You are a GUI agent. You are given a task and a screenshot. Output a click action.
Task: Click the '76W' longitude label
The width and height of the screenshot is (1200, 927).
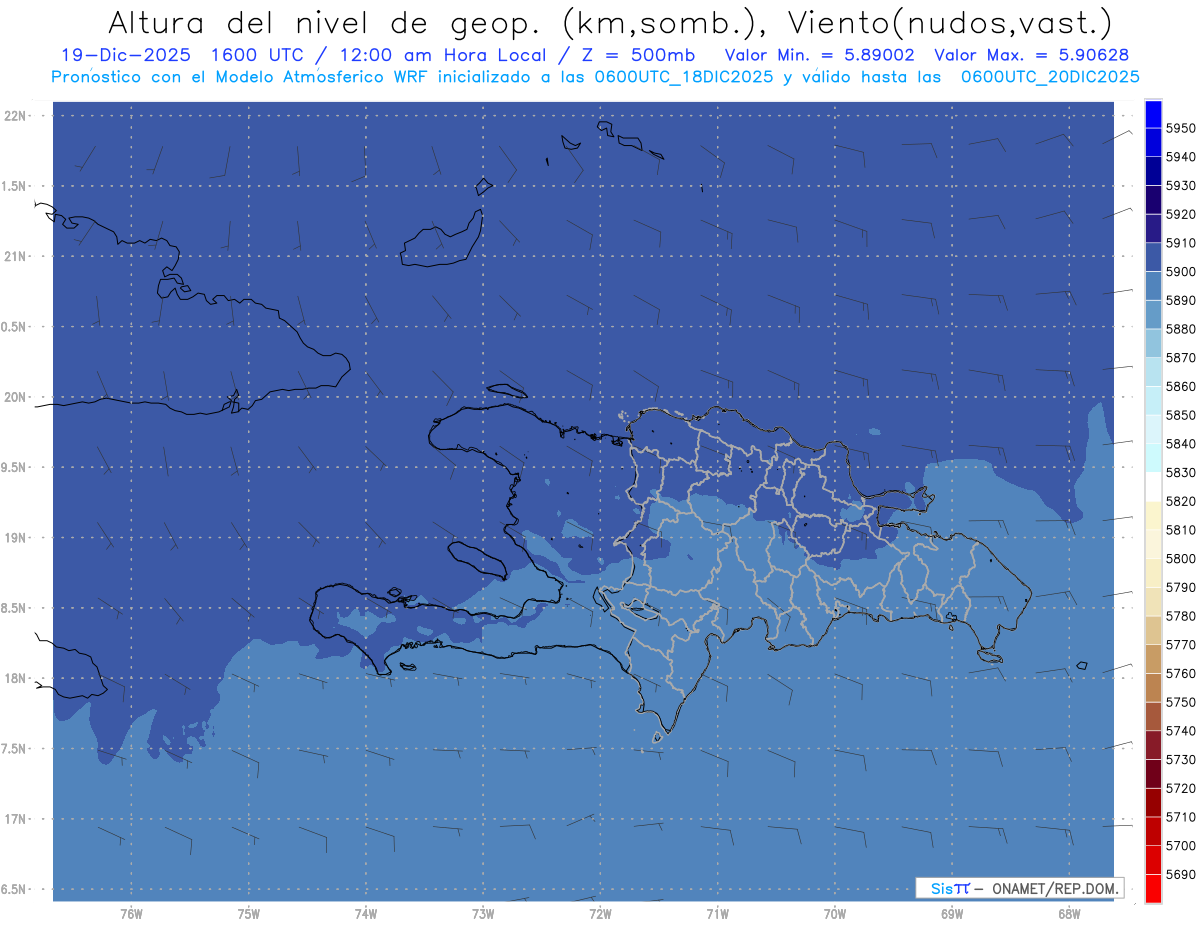tap(131, 914)
